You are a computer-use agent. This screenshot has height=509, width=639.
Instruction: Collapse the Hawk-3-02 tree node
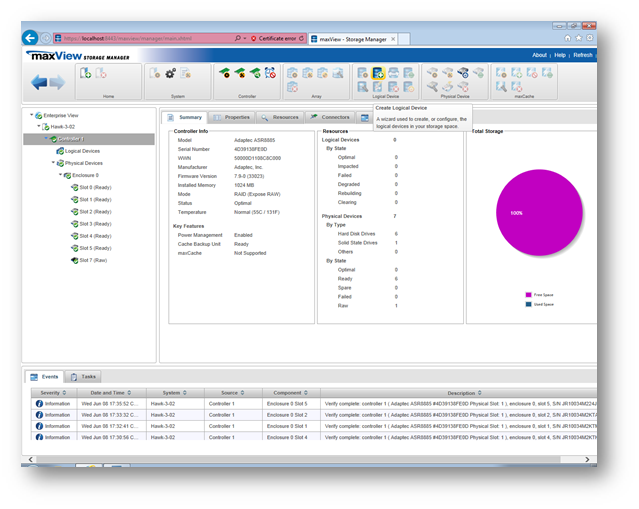pyautogui.click(x=39, y=127)
